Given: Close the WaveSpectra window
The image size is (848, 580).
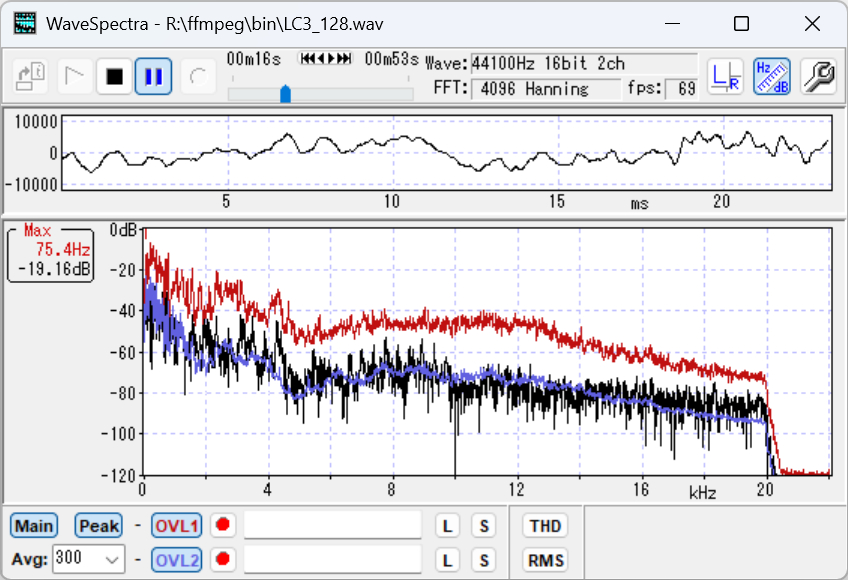Looking at the screenshot, I should (x=812, y=24).
